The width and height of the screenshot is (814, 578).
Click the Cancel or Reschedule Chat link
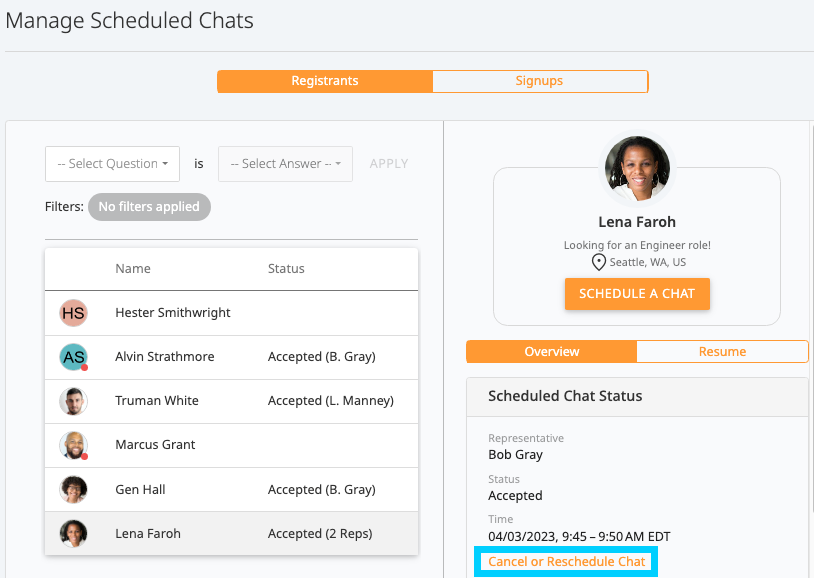point(567,562)
